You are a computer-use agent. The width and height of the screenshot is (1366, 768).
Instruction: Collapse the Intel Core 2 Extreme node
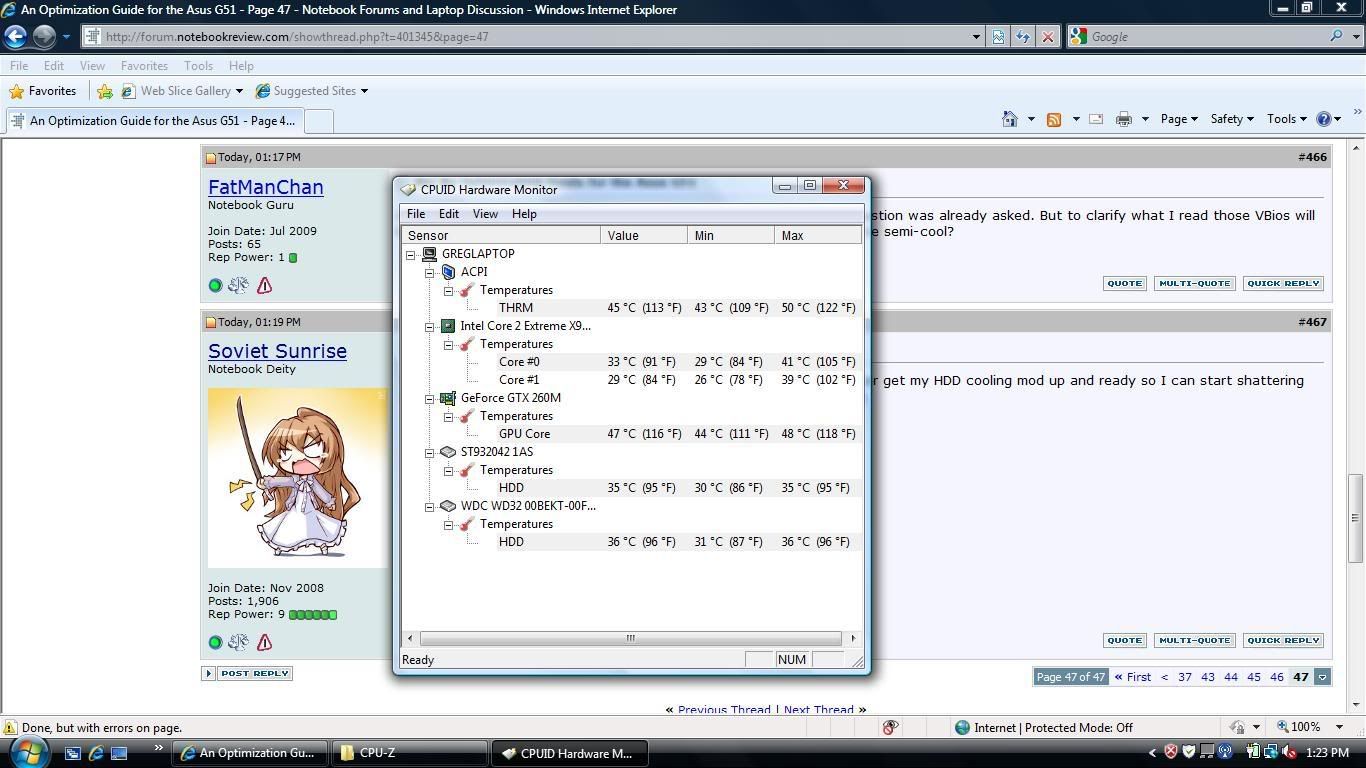click(430, 326)
